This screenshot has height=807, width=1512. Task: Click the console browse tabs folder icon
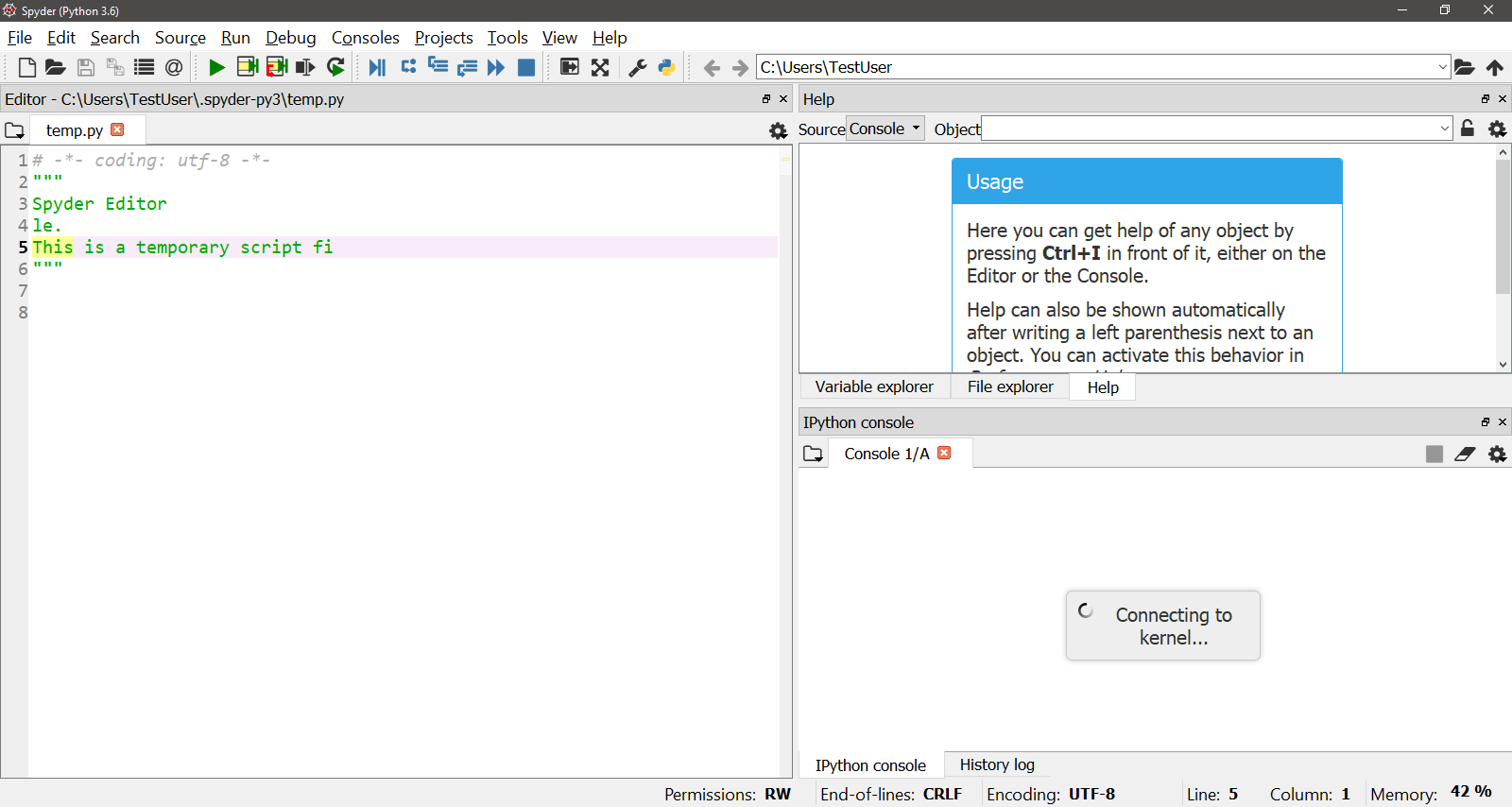pyautogui.click(x=813, y=454)
